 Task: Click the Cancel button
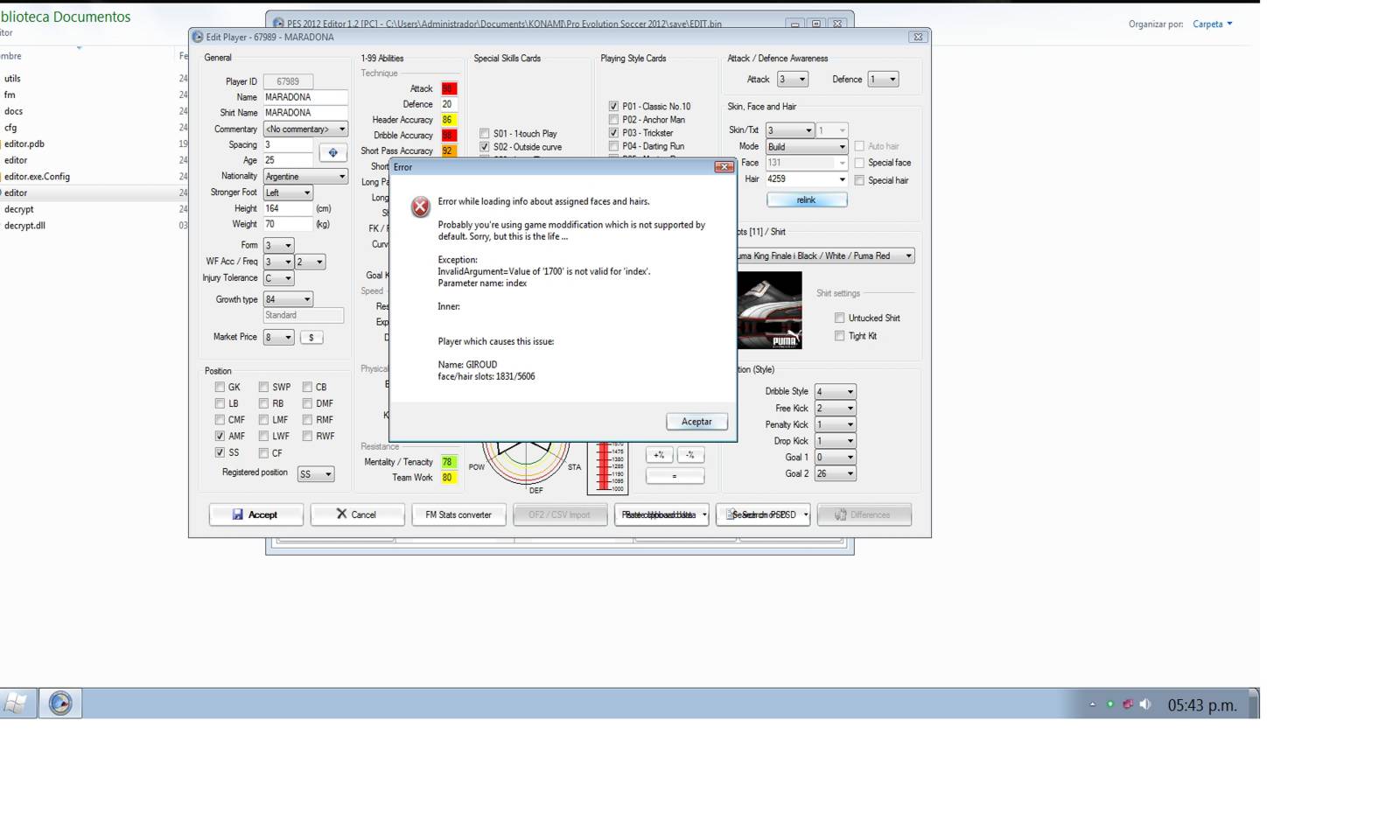coord(357,514)
